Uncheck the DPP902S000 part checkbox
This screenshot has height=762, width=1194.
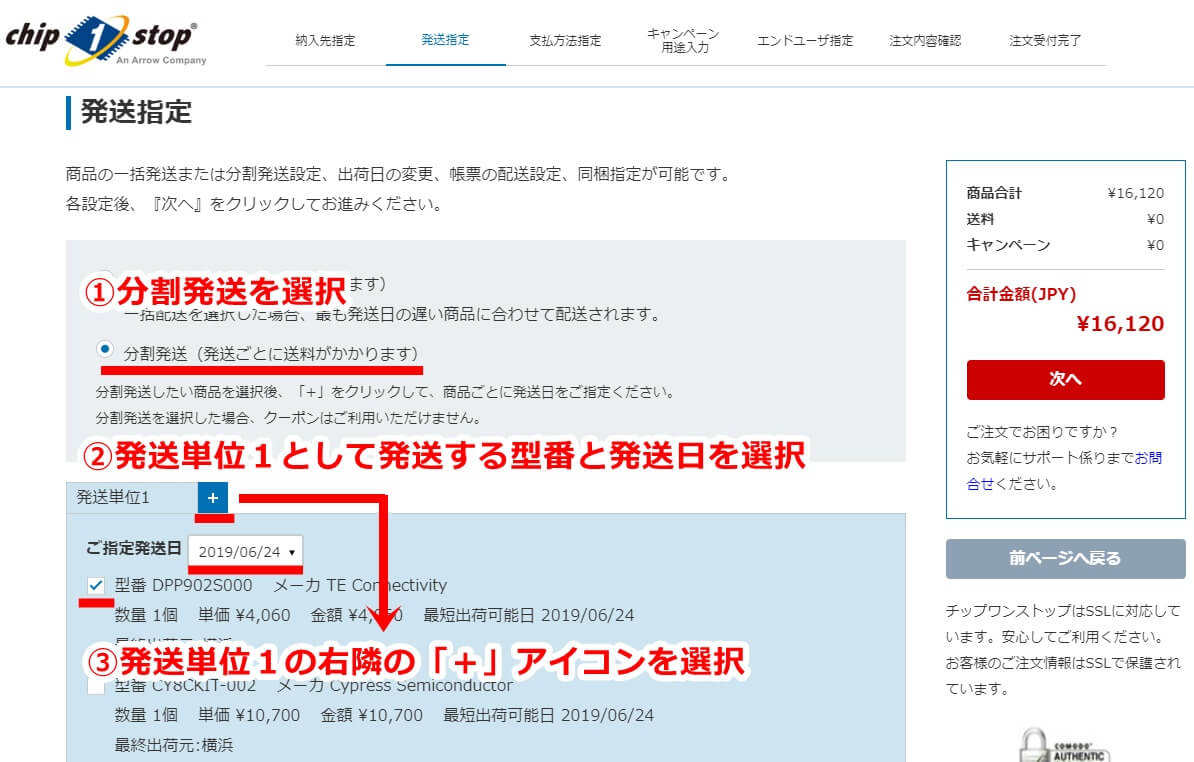[96, 585]
